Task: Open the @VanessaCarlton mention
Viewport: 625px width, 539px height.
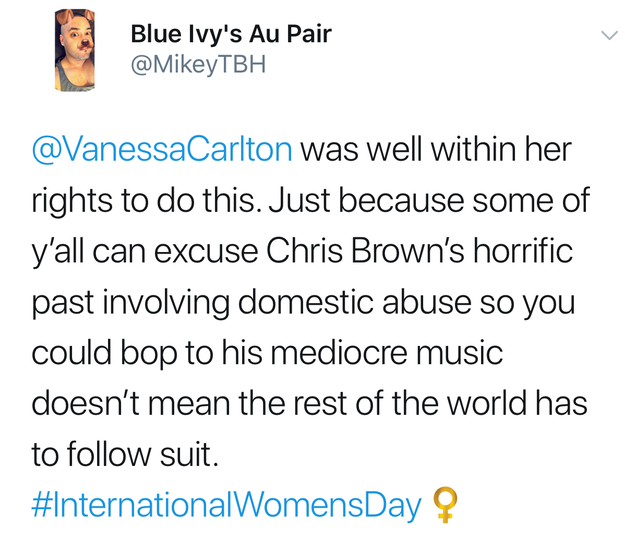Action: (x=162, y=150)
